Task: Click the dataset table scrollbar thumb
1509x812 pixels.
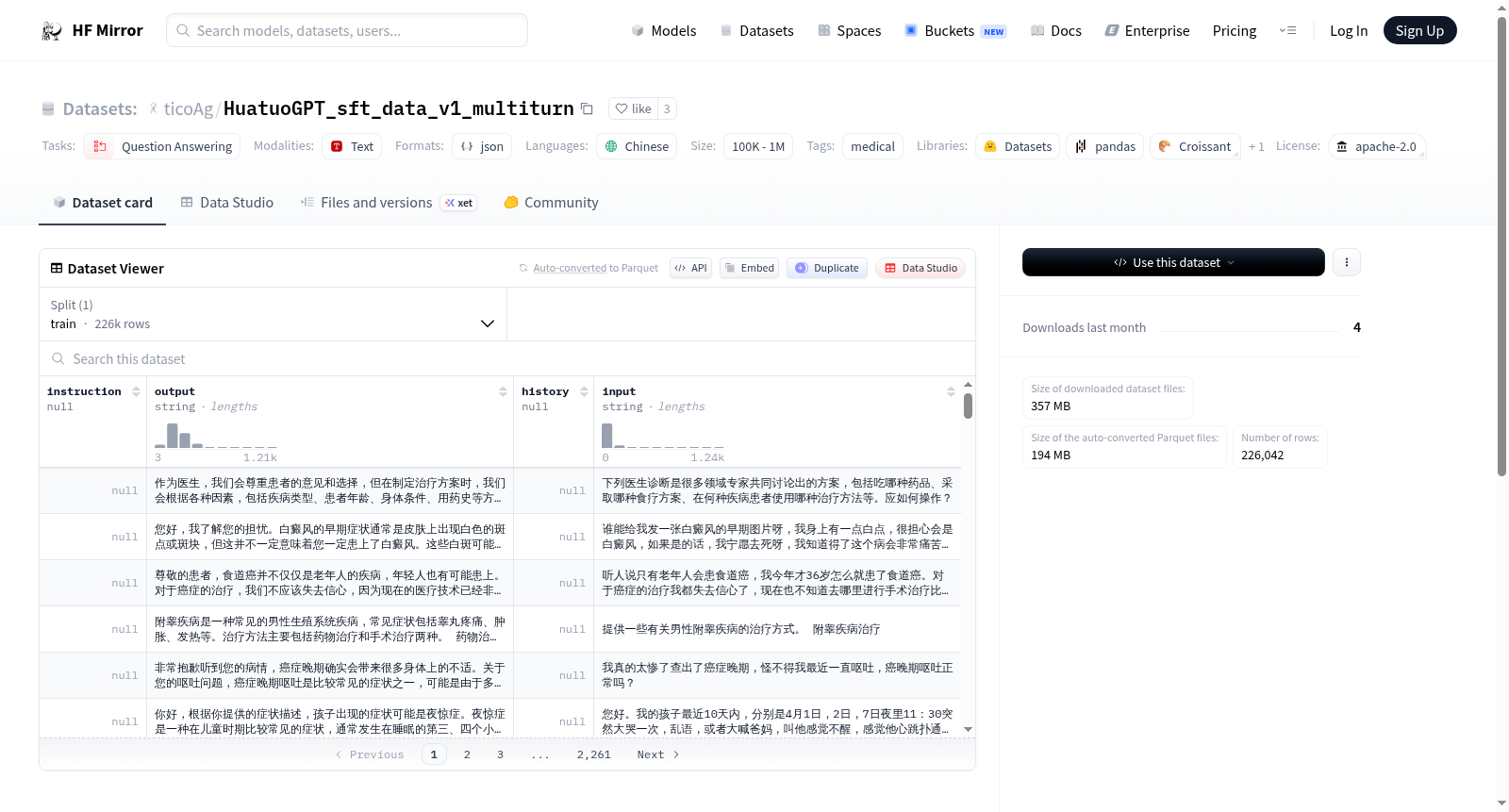Action: pyautogui.click(x=968, y=406)
